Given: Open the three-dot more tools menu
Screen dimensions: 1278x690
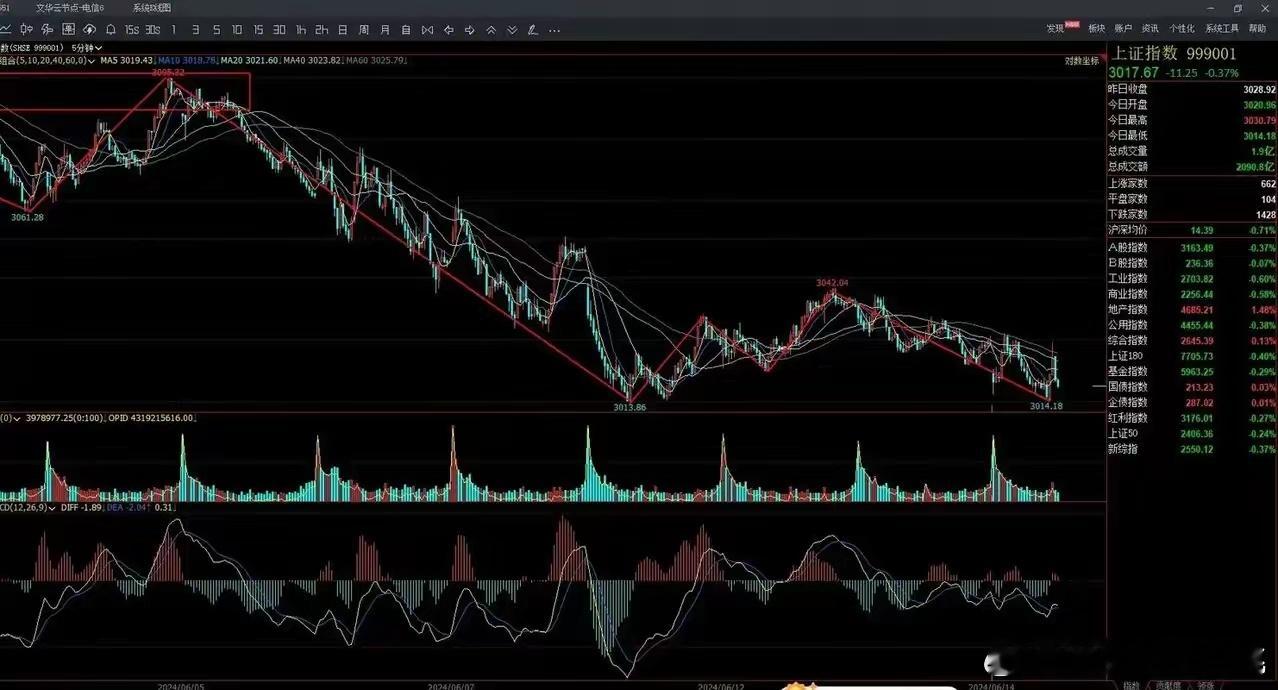Looking at the screenshot, I should [553, 30].
